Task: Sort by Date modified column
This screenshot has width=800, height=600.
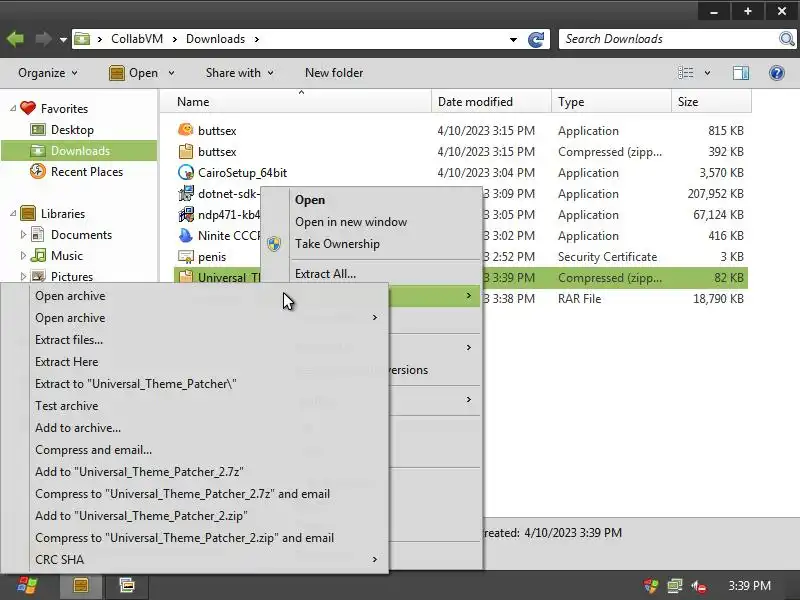Action: [491, 102]
